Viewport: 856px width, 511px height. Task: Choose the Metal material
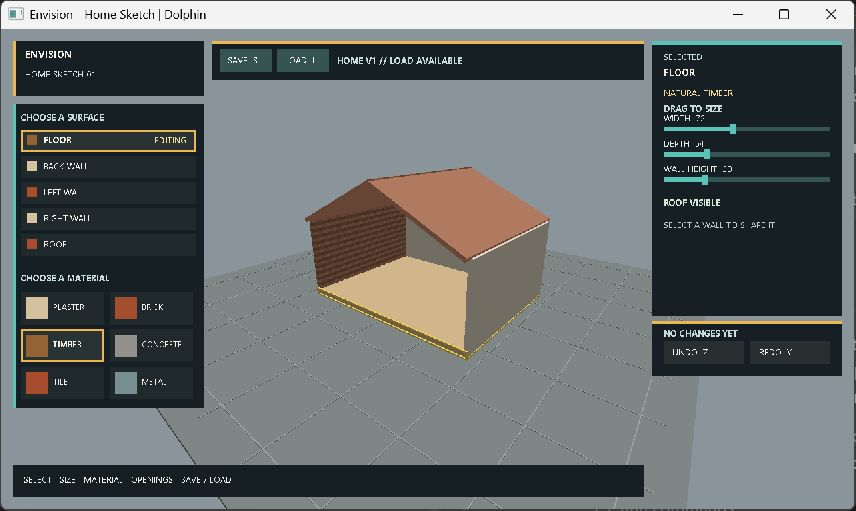click(x=152, y=382)
